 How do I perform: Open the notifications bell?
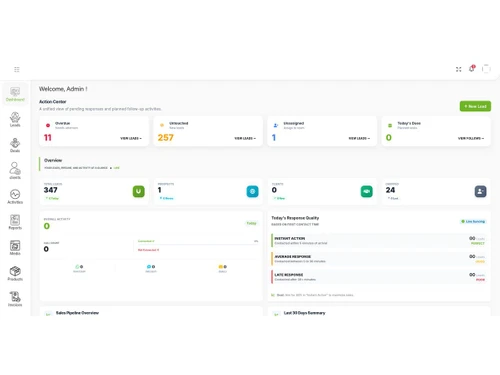pyautogui.click(x=472, y=69)
